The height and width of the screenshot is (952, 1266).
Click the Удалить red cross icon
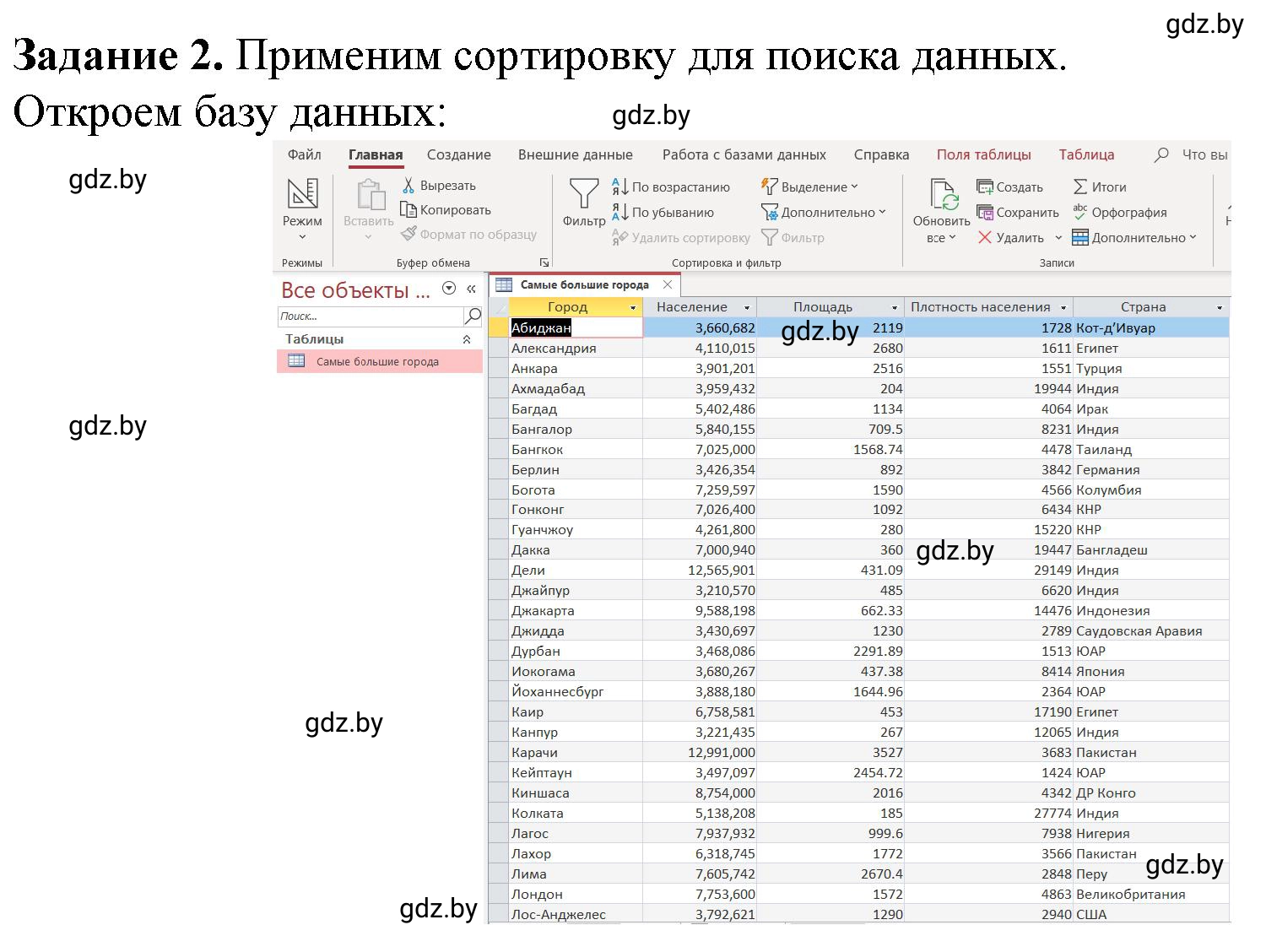coord(985,237)
